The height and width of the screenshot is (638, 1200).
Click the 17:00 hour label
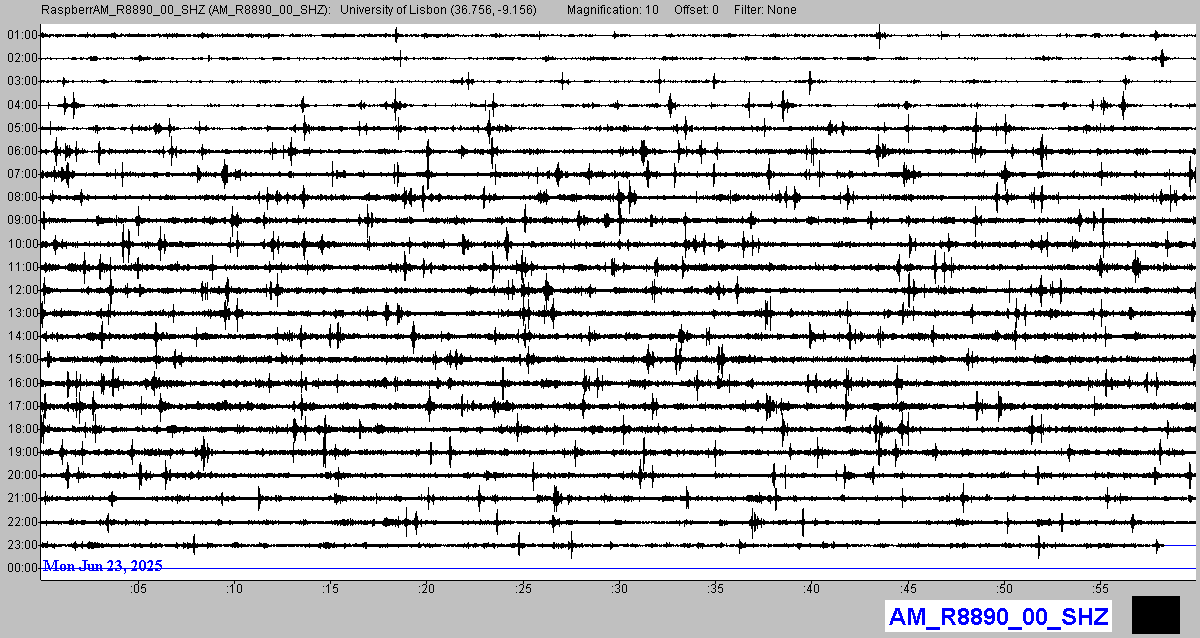[x=22, y=406]
